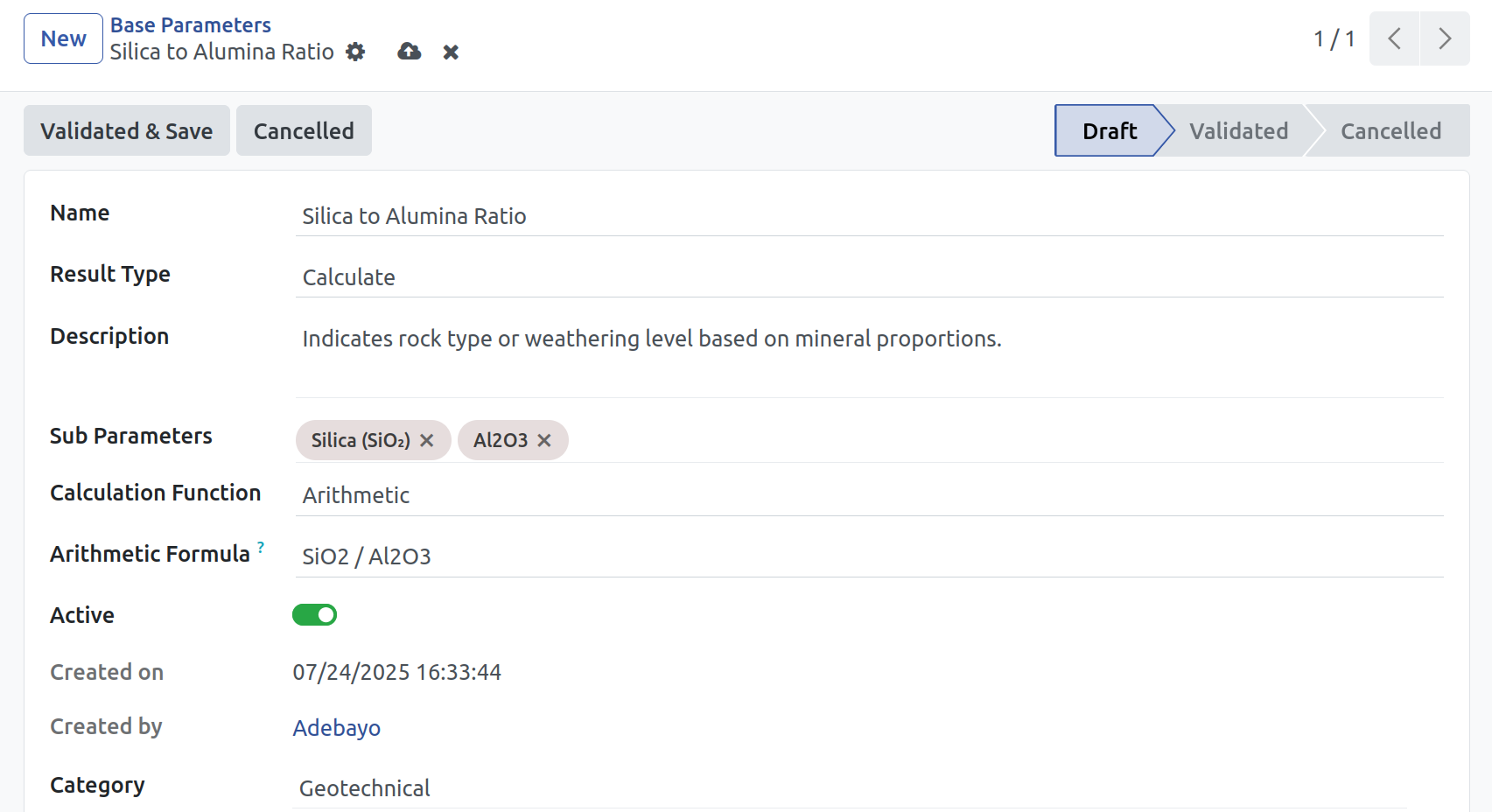1492x812 pixels.
Task: Open the gear actions menu
Action: pyautogui.click(x=355, y=52)
